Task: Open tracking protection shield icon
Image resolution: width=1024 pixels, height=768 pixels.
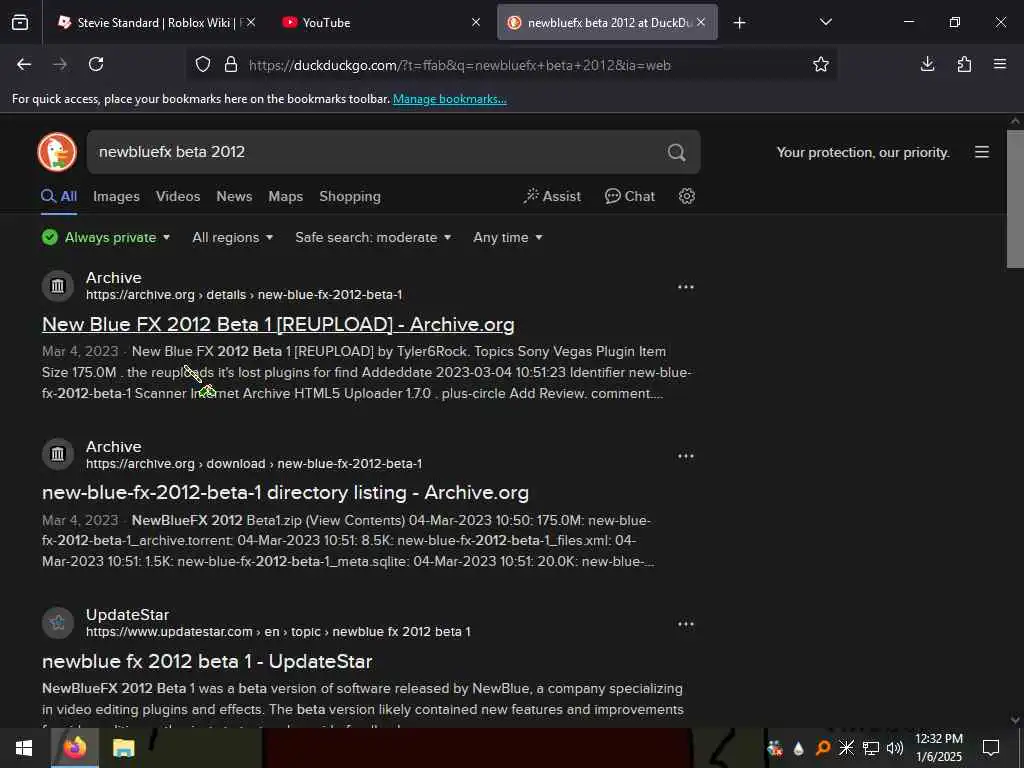Action: click(x=203, y=64)
